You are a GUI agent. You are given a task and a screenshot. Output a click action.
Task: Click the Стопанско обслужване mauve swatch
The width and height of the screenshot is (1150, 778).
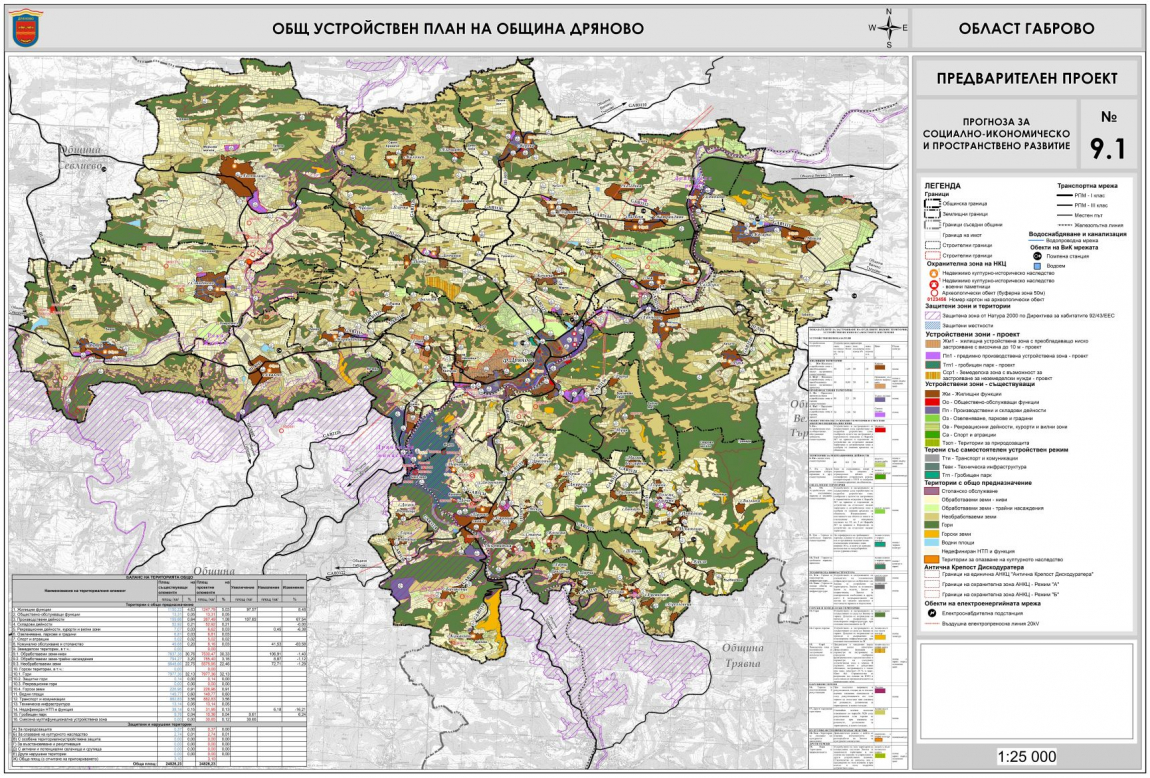[x=932, y=491]
